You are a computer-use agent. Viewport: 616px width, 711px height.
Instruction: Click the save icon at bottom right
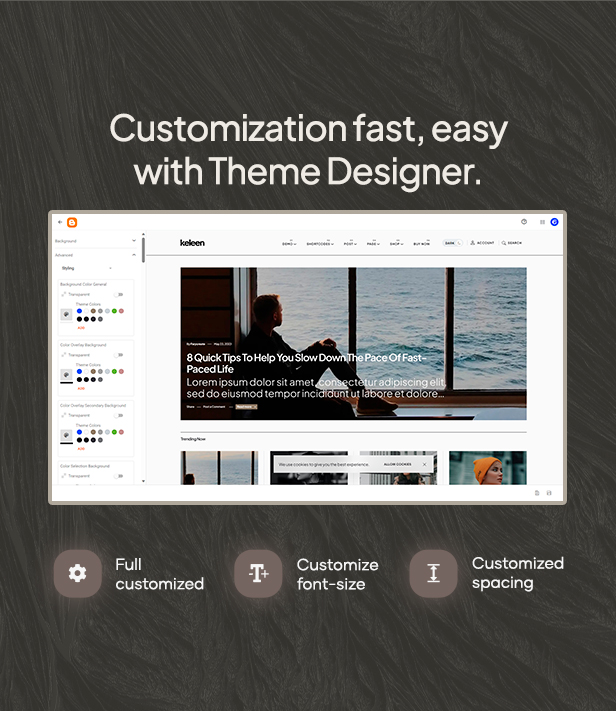pyautogui.click(x=549, y=493)
